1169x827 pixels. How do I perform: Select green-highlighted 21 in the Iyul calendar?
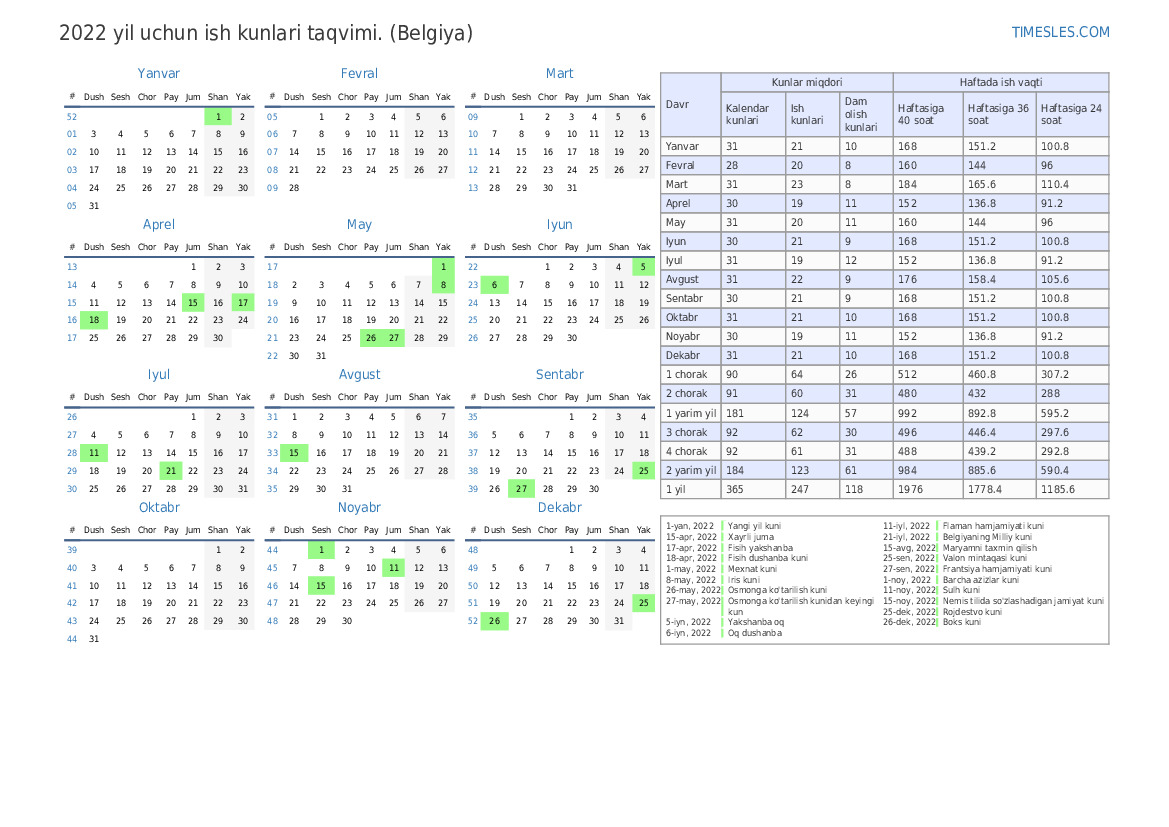click(x=171, y=470)
